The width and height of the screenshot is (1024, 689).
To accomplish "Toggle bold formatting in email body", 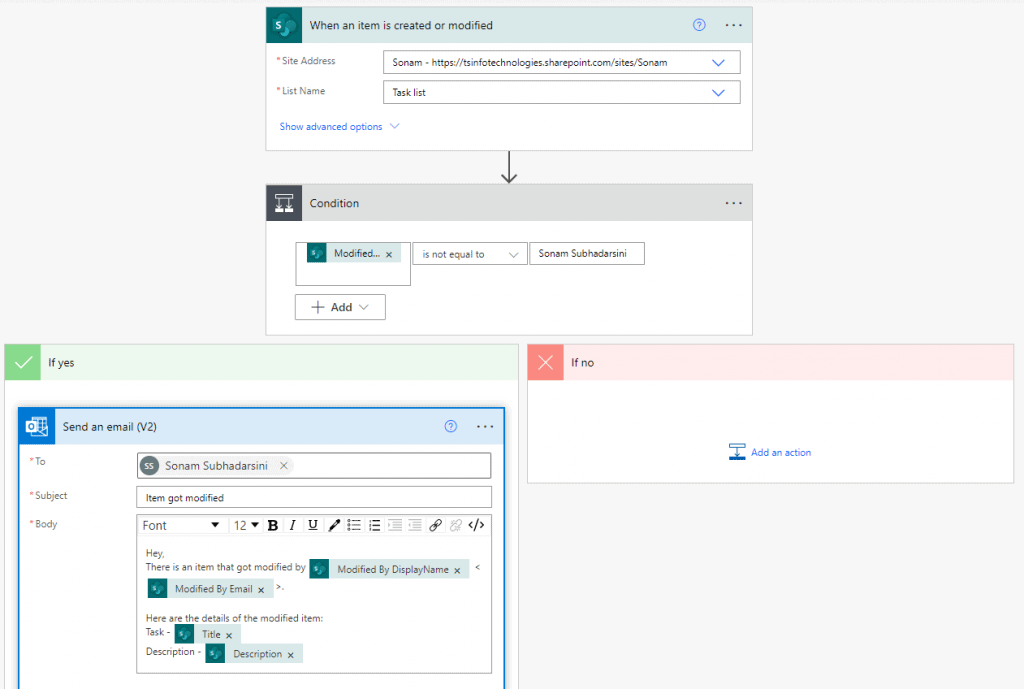I will (x=273, y=526).
